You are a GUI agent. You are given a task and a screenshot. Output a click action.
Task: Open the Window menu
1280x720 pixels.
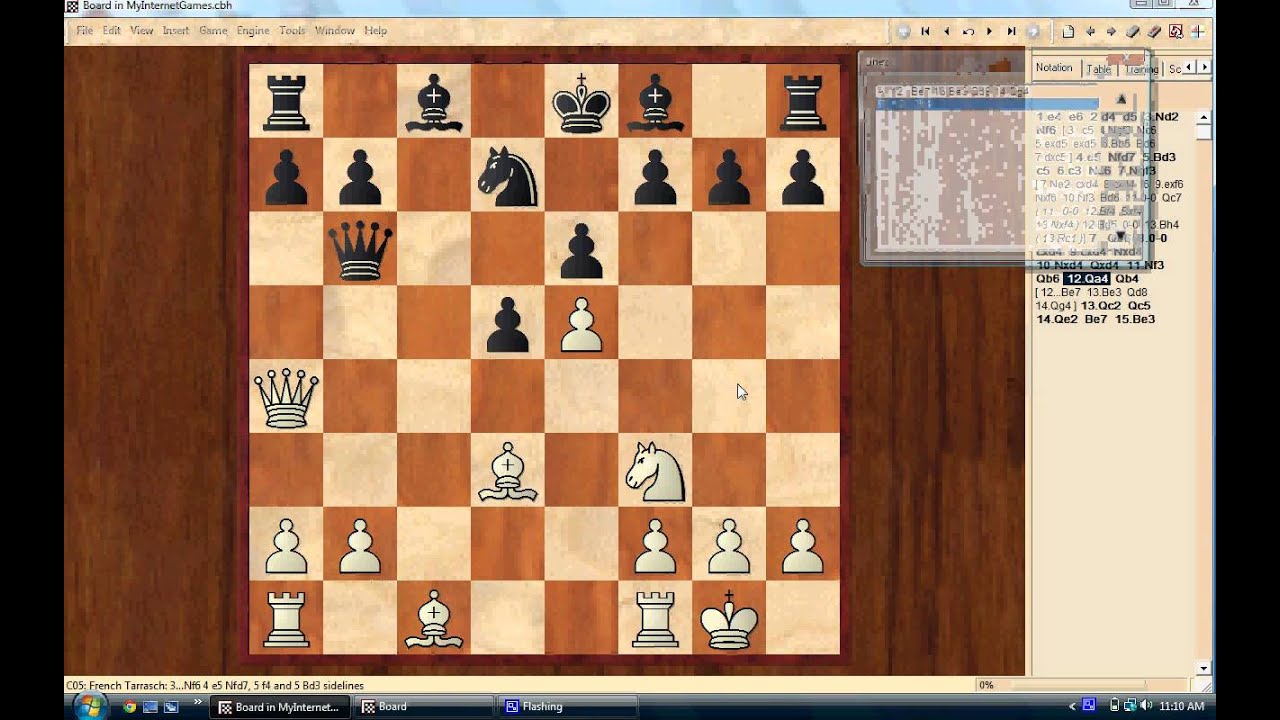pos(335,31)
